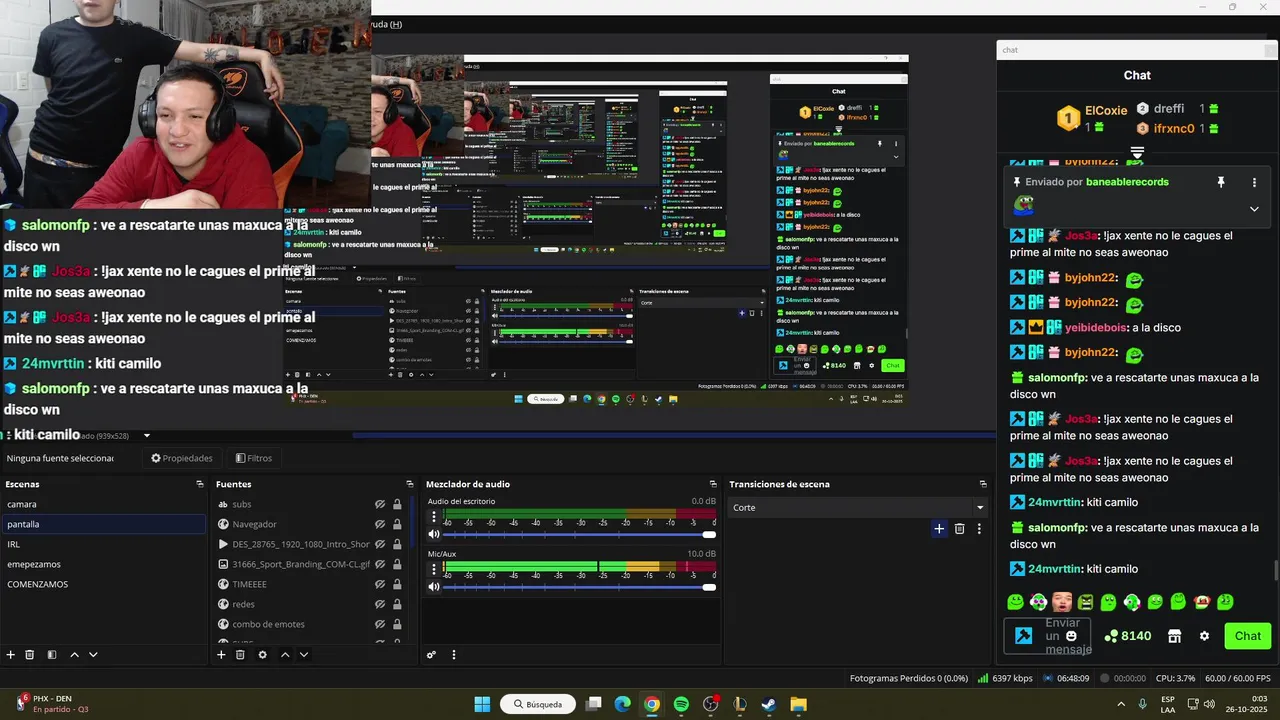Viewport: 1280px width, 720px height.
Task: Toggle visibility of combo de emotes source
Action: point(380,624)
